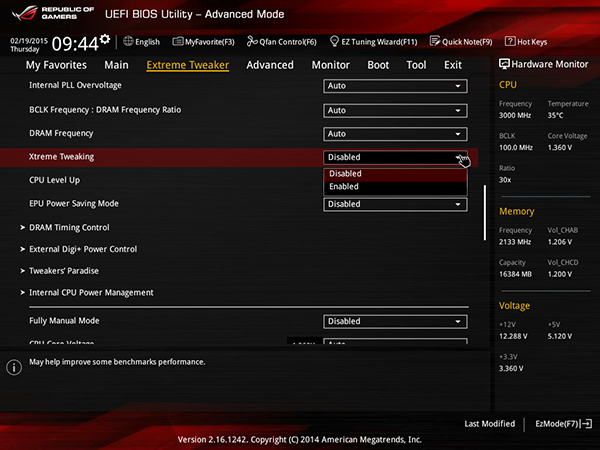This screenshot has width=600, height=450.
Task: Switch to the Main tab
Action: coord(116,65)
